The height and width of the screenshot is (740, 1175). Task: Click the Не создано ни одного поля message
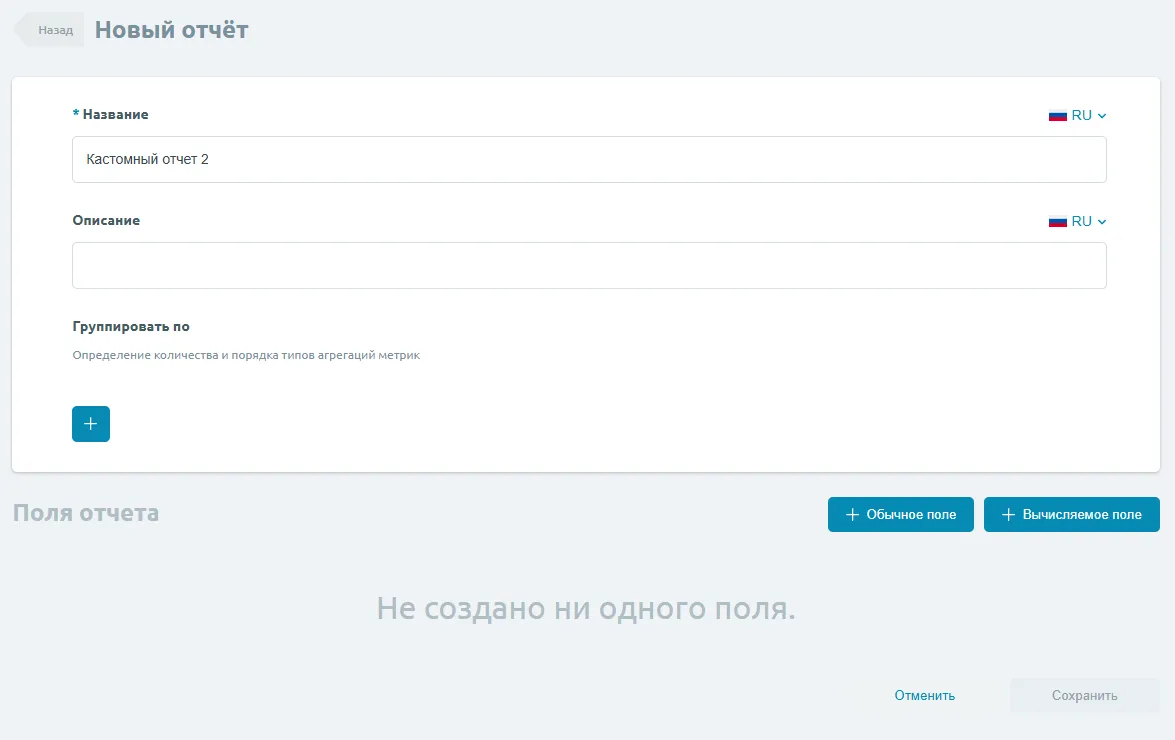click(x=586, y=608)
